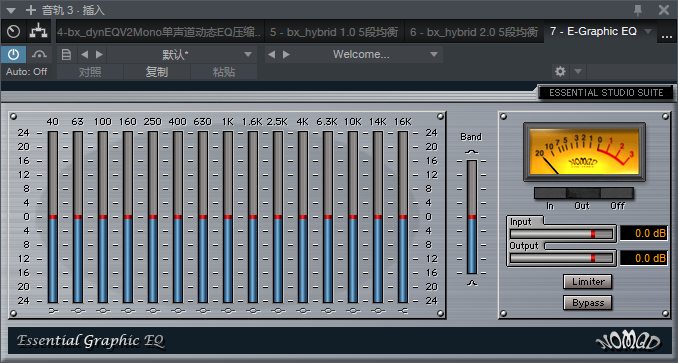Click the Input 0.0 dB value field
This screenshot has width=678, height=363.
(x=644, y=233)
